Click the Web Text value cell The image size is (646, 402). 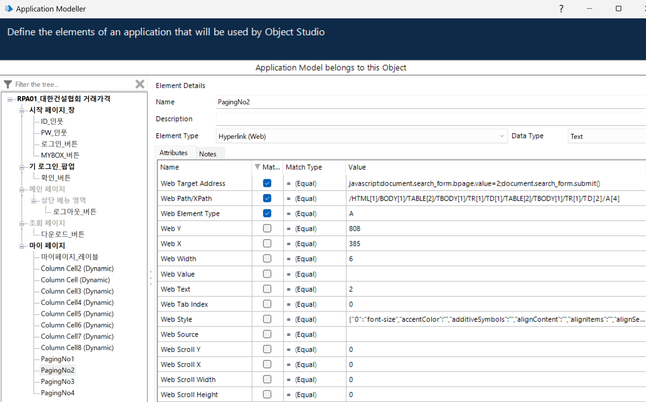pyautogui.click(x=495, y=289)
